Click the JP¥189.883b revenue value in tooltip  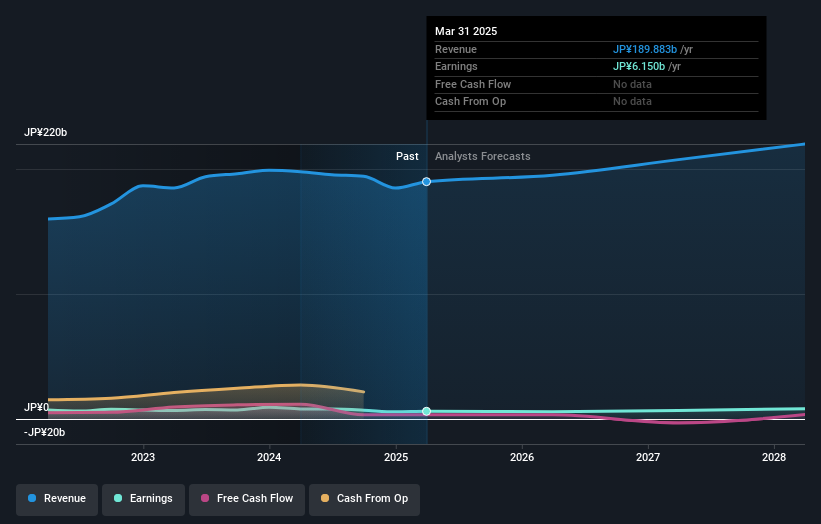tap(645, 49)
